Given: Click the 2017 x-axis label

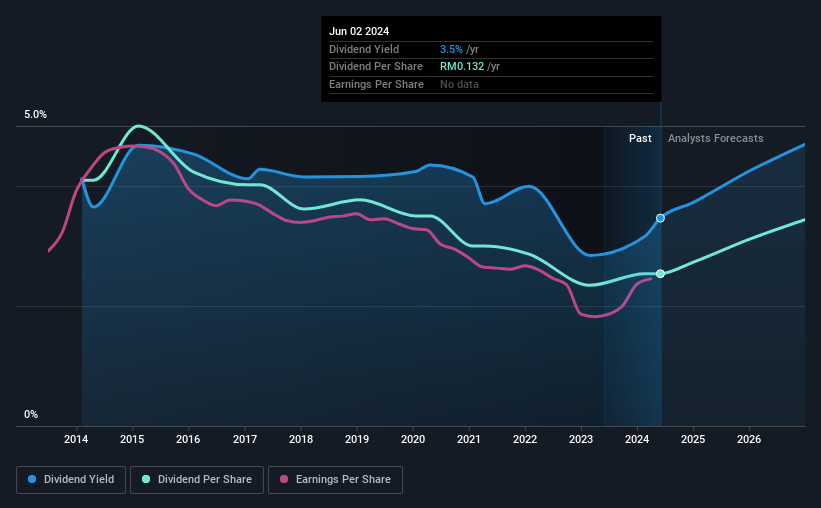Looking at the screenshot, I should (245, 439).
